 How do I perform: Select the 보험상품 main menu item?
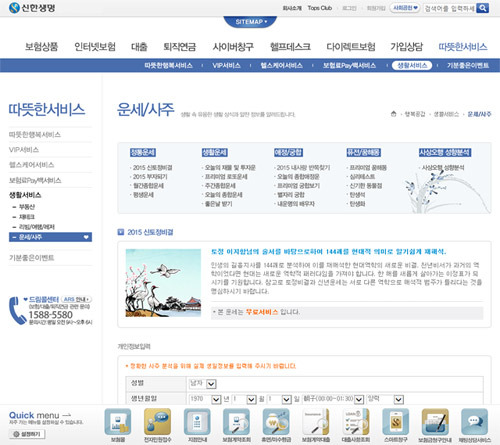point(42,47)
